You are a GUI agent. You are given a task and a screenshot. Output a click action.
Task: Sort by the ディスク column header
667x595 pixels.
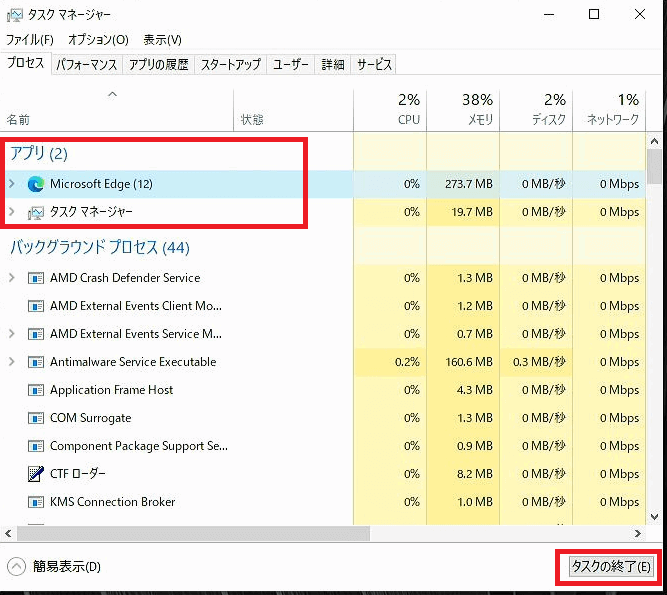(536, 111)
